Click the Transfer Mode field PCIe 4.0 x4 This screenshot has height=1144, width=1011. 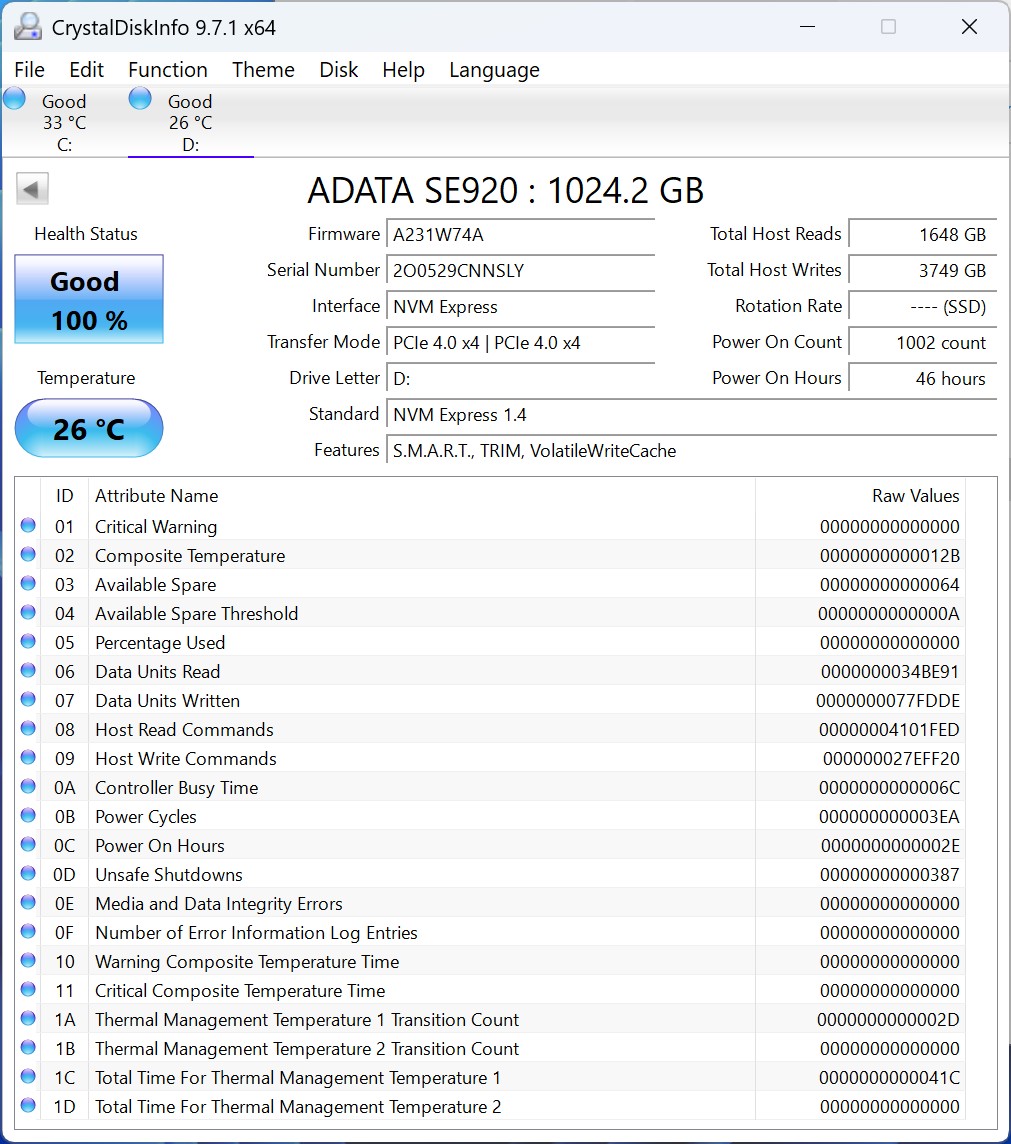(521, 343)
